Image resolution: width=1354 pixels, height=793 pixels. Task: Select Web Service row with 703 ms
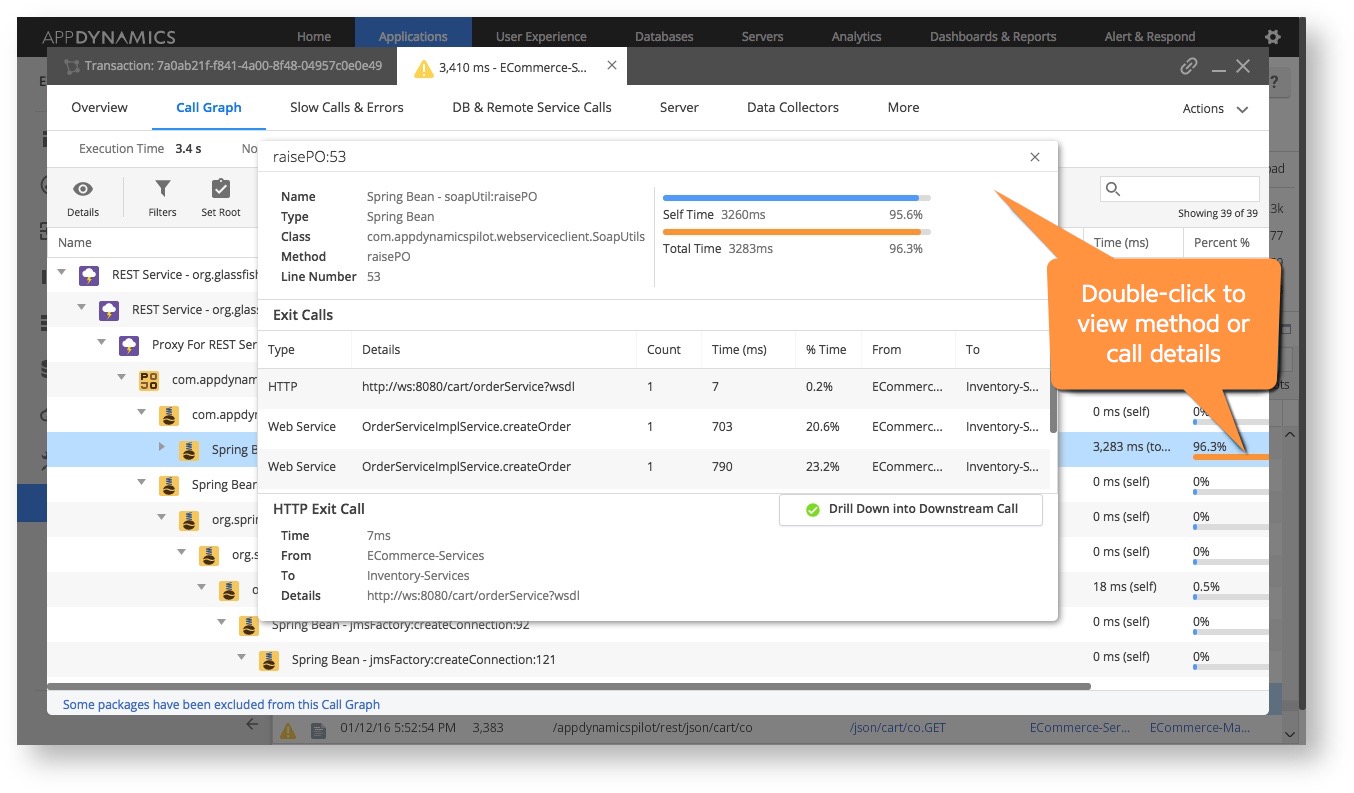point(653,427)
